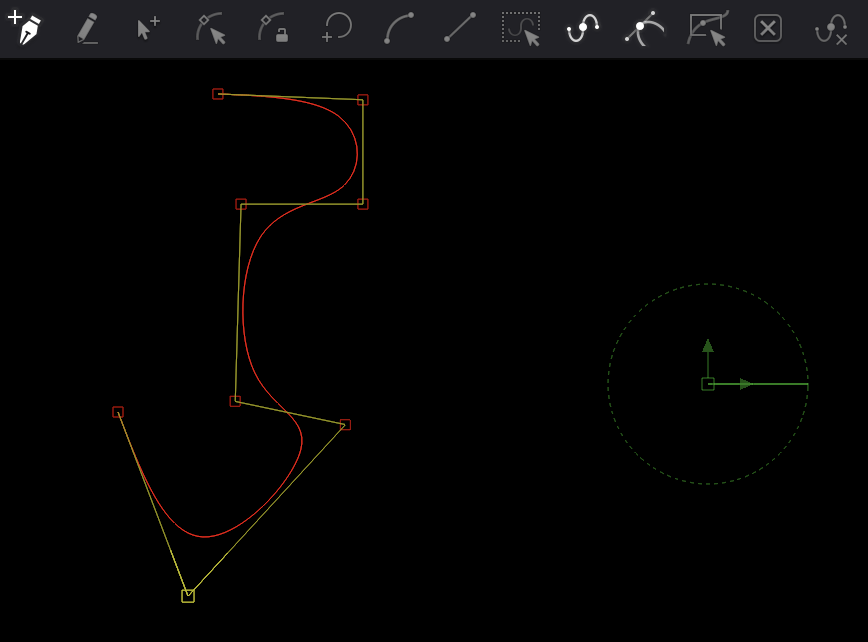The image size is (868, 642).
Task: Select the Locked Tangent tool
Action: point(273,28)
